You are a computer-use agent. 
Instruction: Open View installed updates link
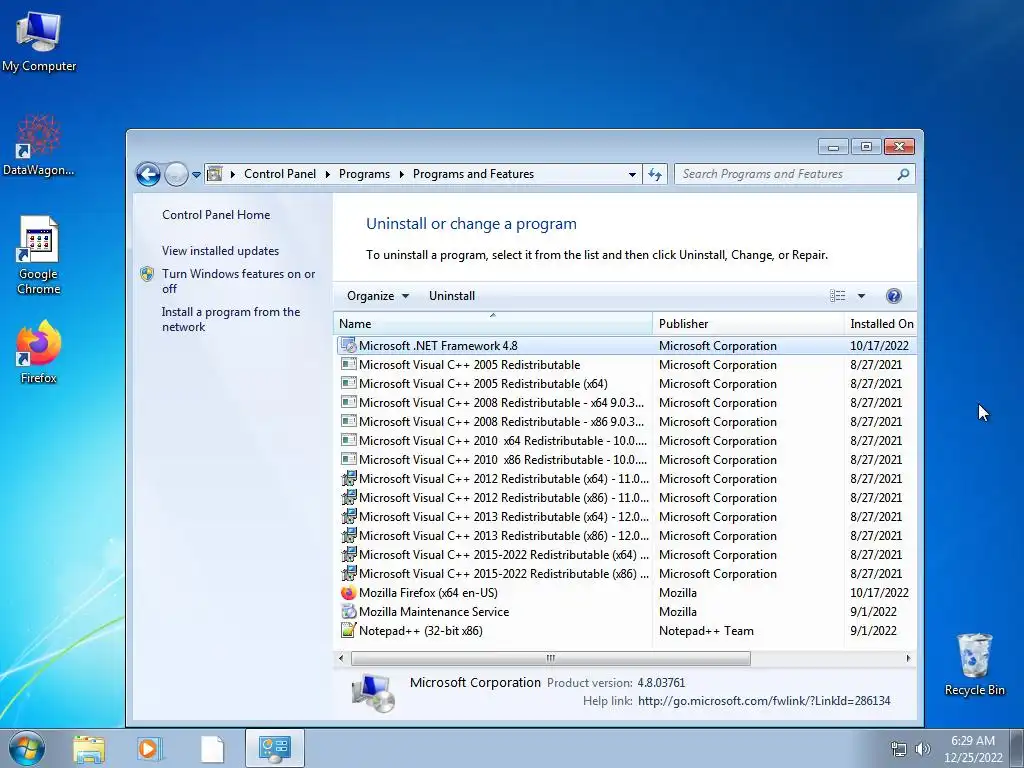pyautogui.click(x=220, y=251)
